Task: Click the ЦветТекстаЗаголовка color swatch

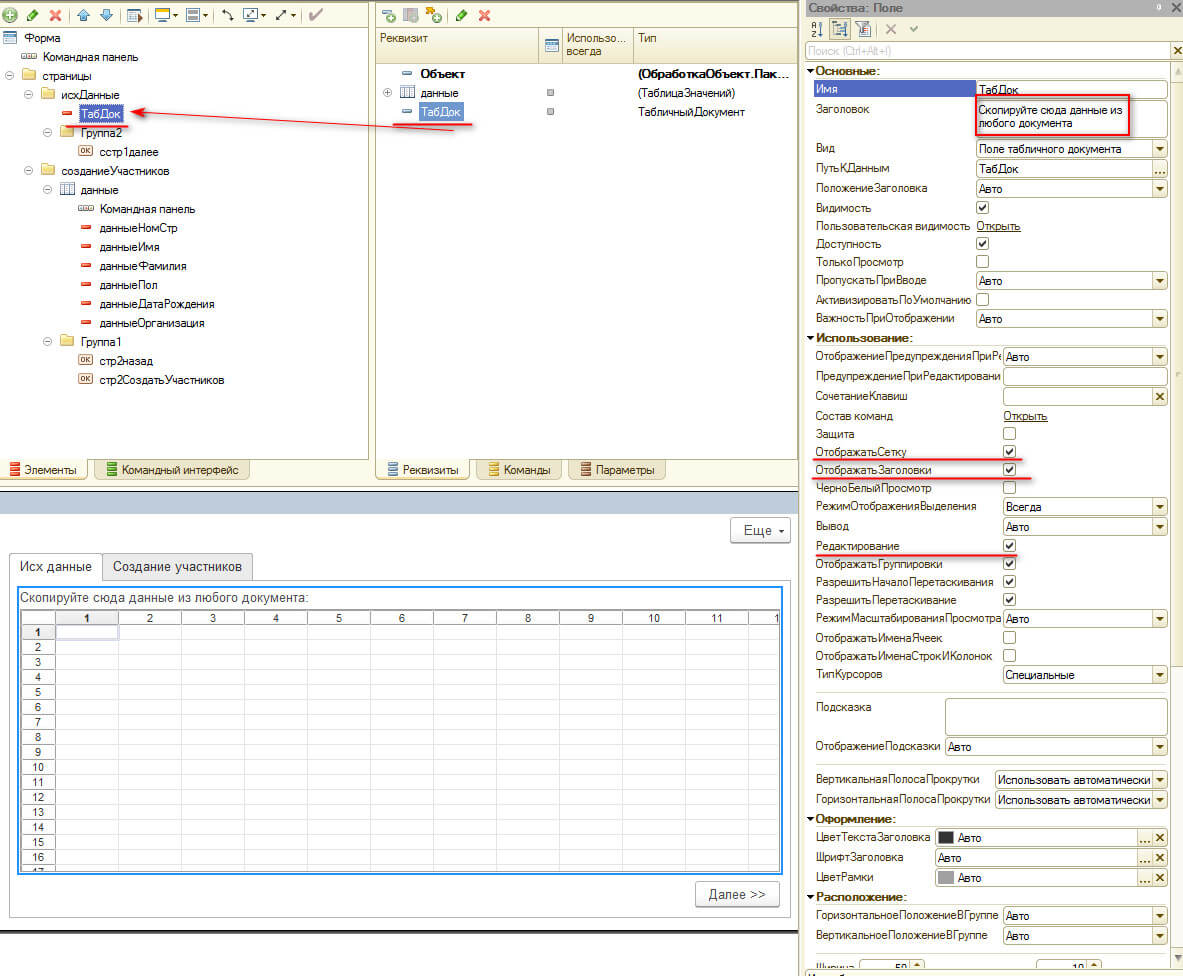Action: click(946, 838)
